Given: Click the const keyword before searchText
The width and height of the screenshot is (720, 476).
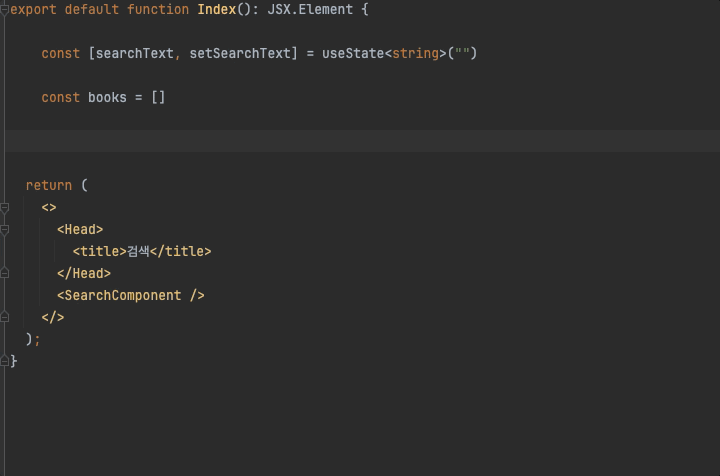Looking at the screenshot, I should pyautogui.click(x=61, y=54).
